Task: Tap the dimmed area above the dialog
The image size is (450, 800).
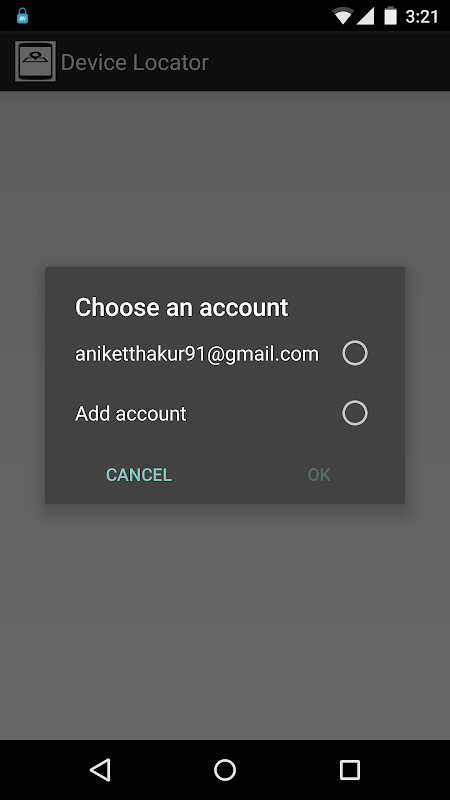Action: (x=225, y=179)
